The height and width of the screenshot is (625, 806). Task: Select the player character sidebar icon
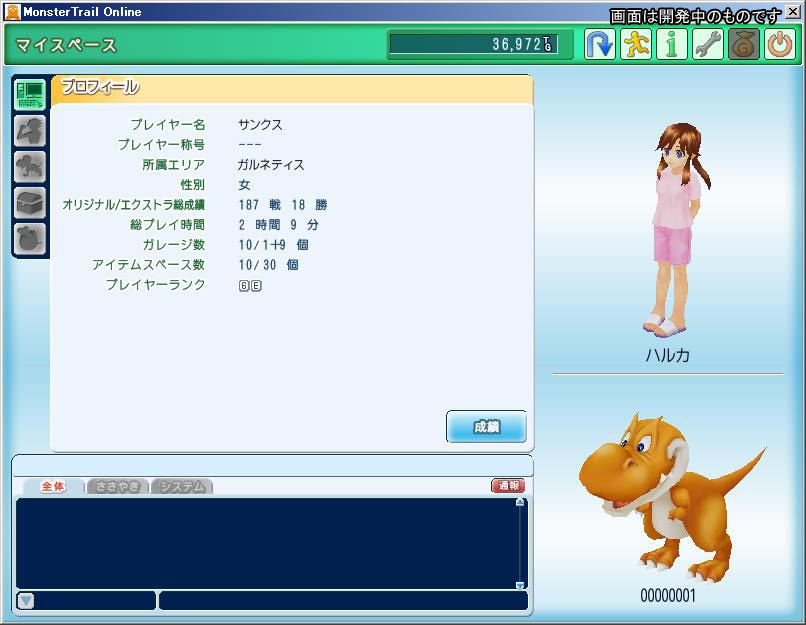30,131
